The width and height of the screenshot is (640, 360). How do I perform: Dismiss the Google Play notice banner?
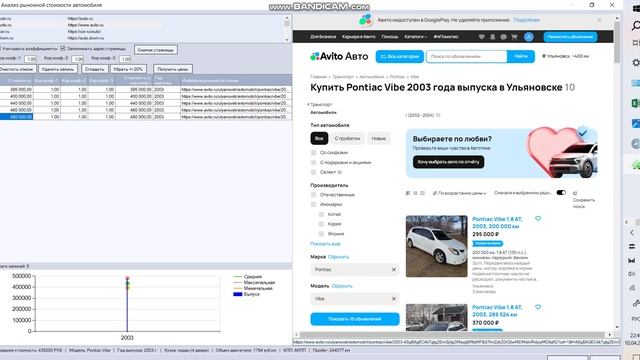point(599,20)
